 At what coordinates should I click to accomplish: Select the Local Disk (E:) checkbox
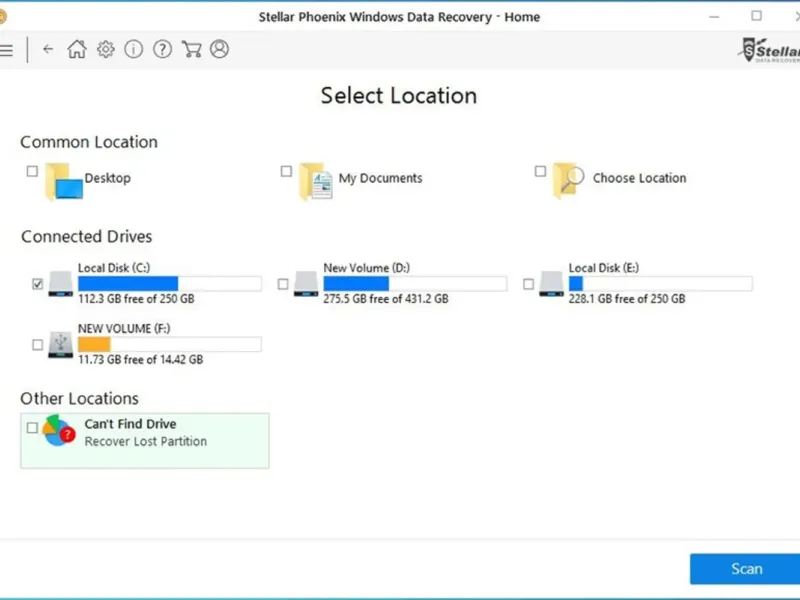coord(529,284)
